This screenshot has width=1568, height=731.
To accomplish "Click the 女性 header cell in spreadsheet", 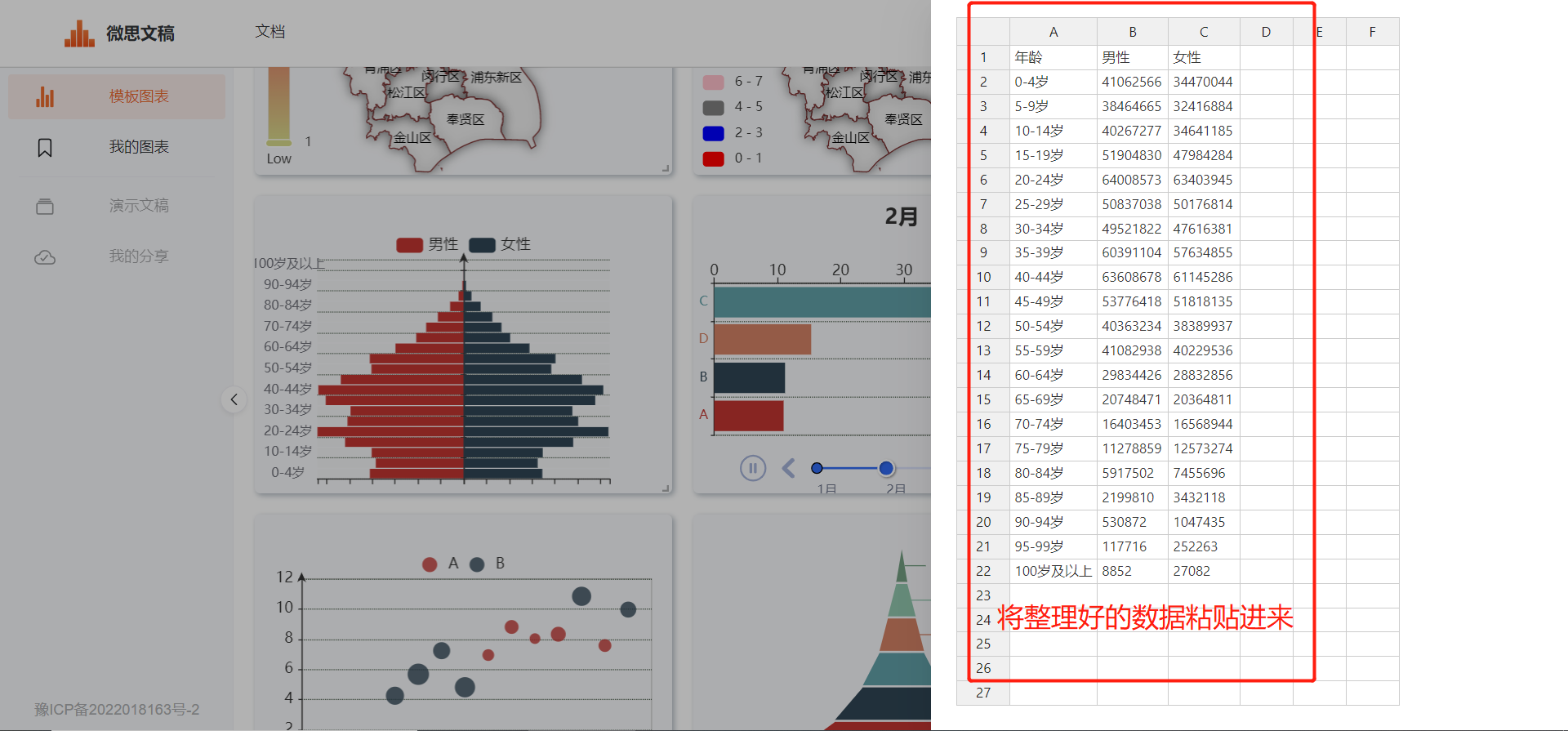I will click(1204, 57).
